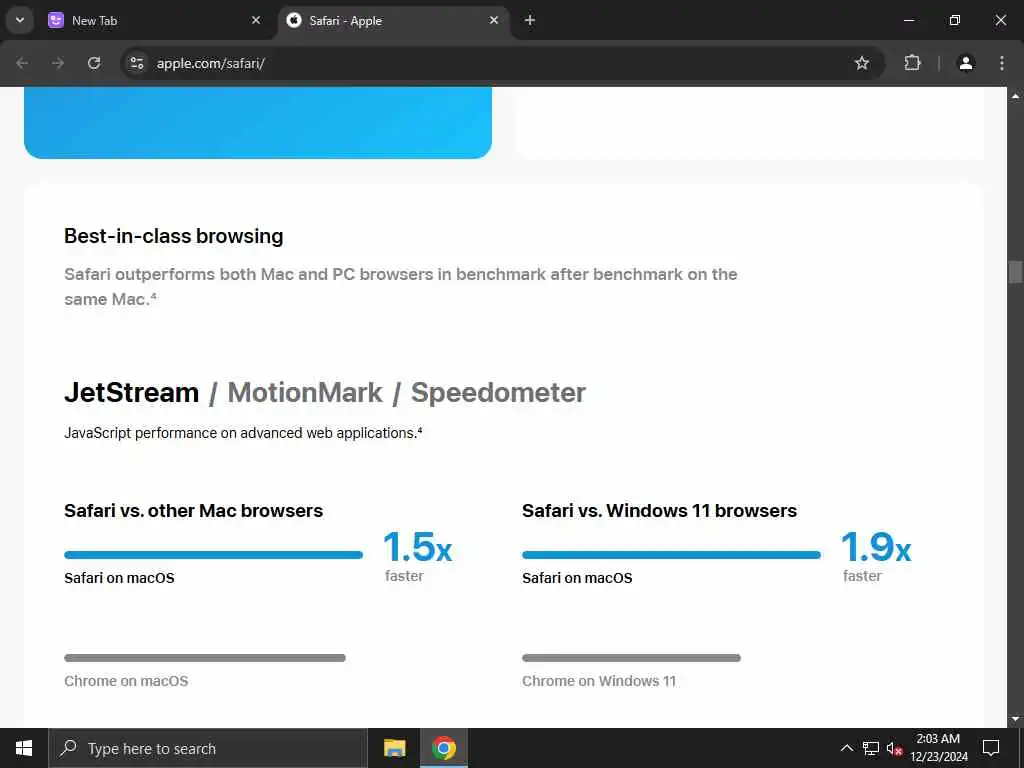Close the Safari - Apple tab
This screenshot has width=1024, height=768.
tap(494, 20)
